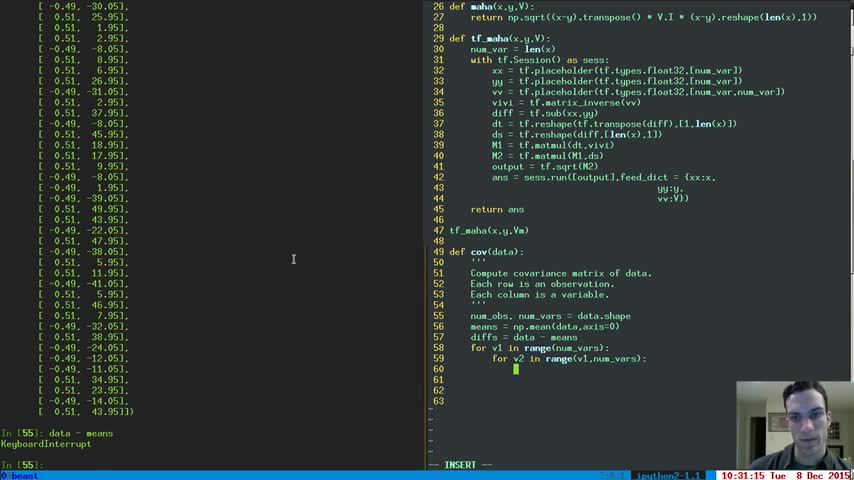Click the 'ds = tf.reshape' line 38

tap(577, 135)
